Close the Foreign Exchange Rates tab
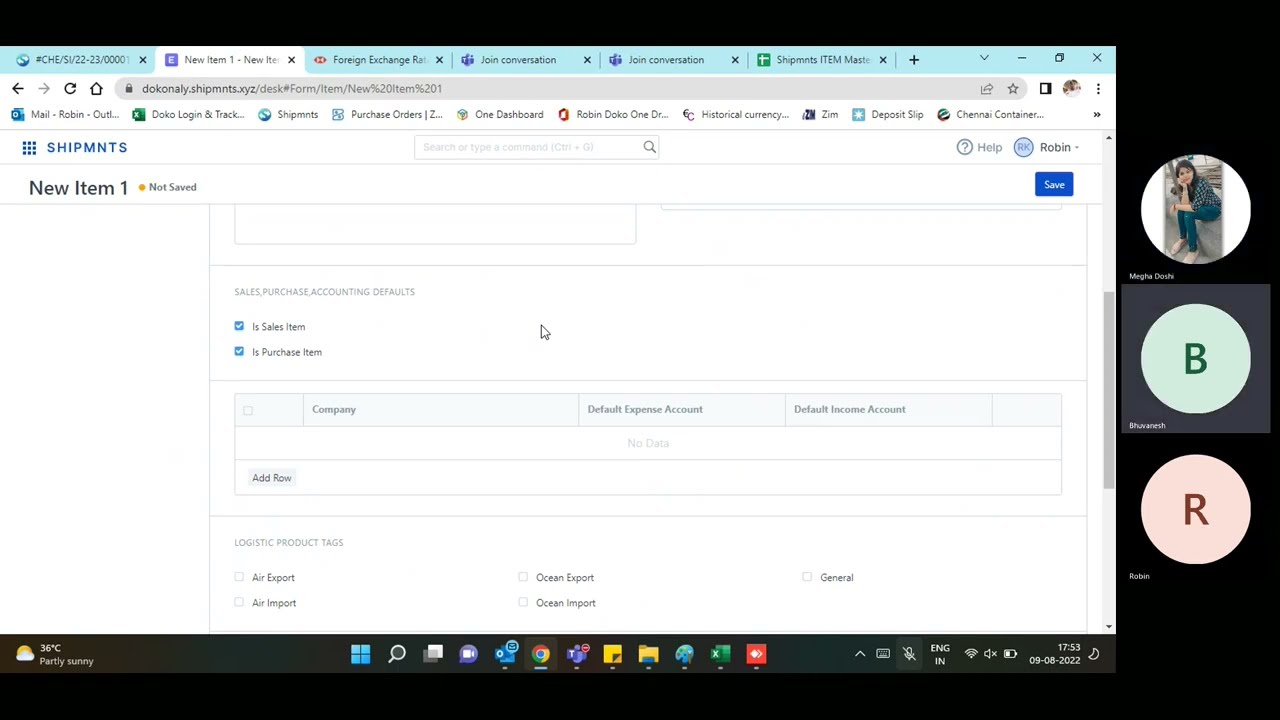The width and height of the screenshot is (1280, 720). coord(439,60)
